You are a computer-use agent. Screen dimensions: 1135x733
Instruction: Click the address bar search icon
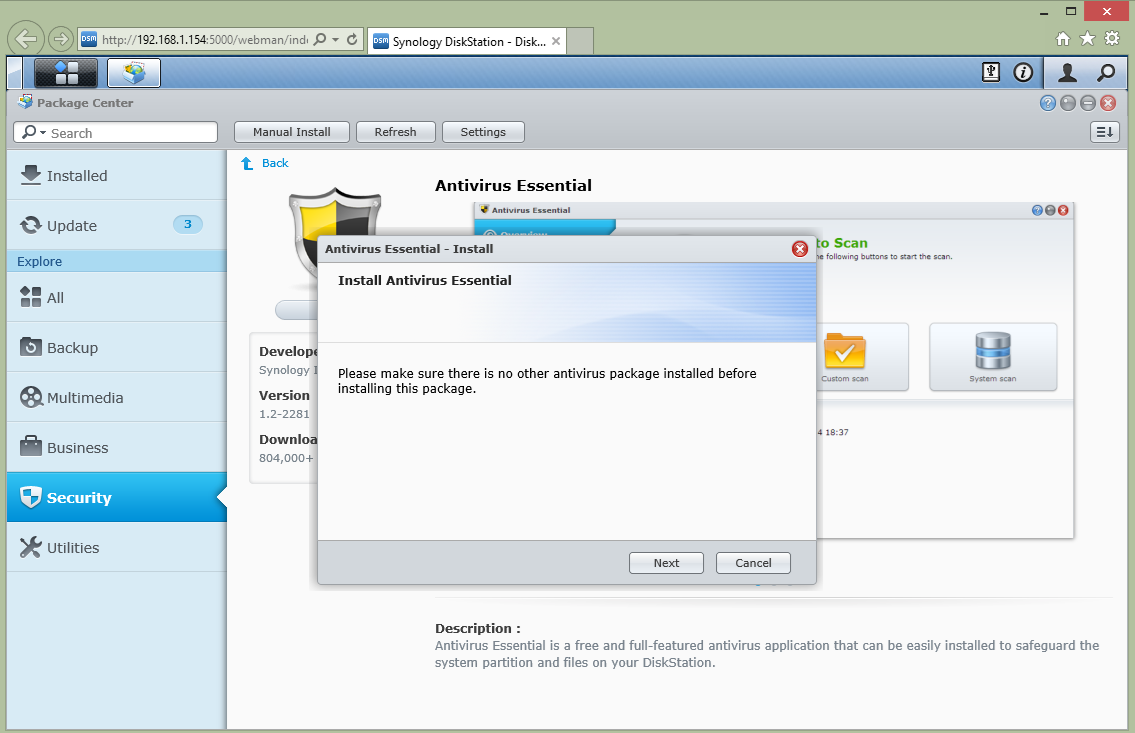(x=320, y=40)
